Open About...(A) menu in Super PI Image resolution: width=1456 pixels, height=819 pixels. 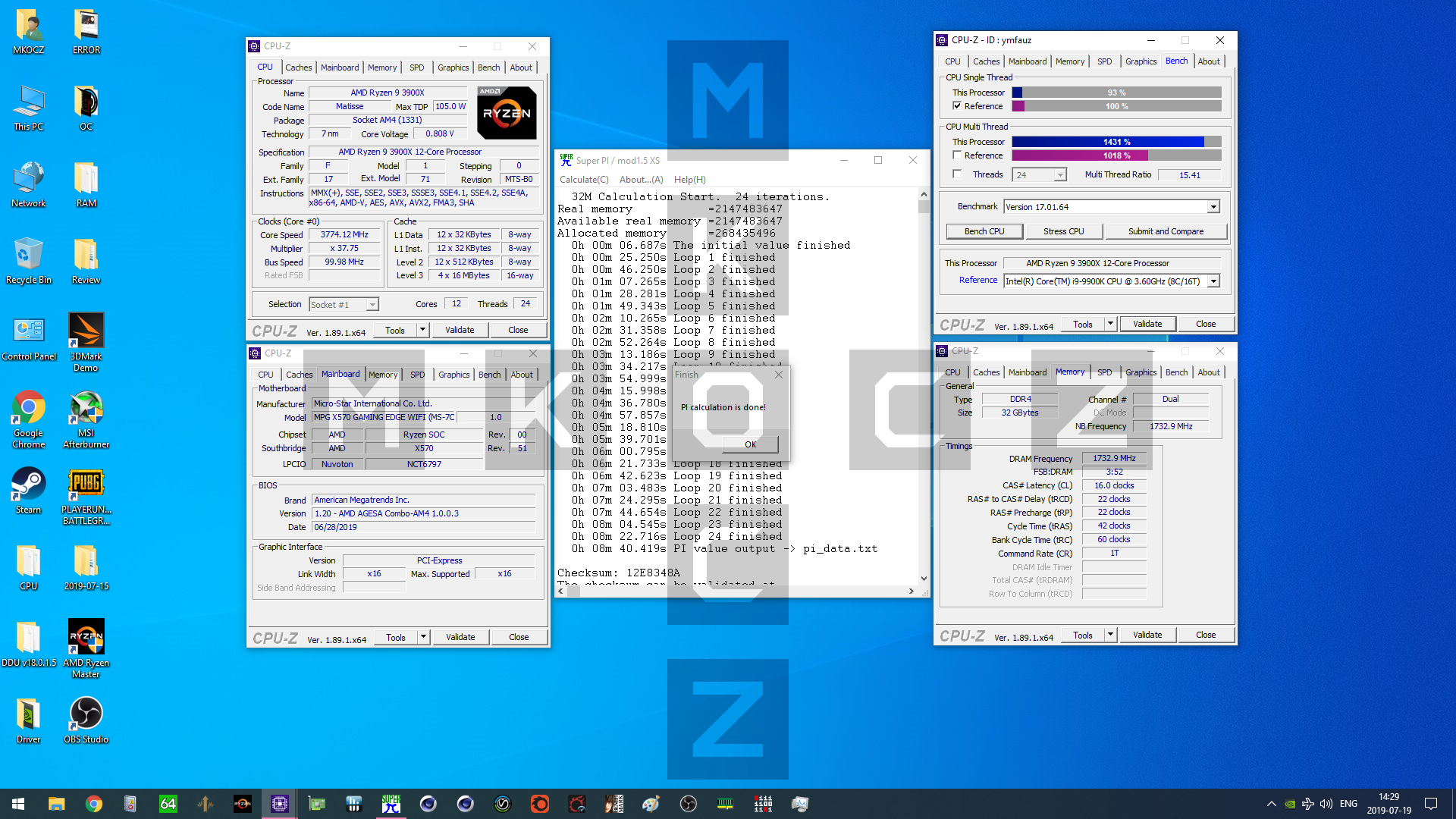click(641, 180)
